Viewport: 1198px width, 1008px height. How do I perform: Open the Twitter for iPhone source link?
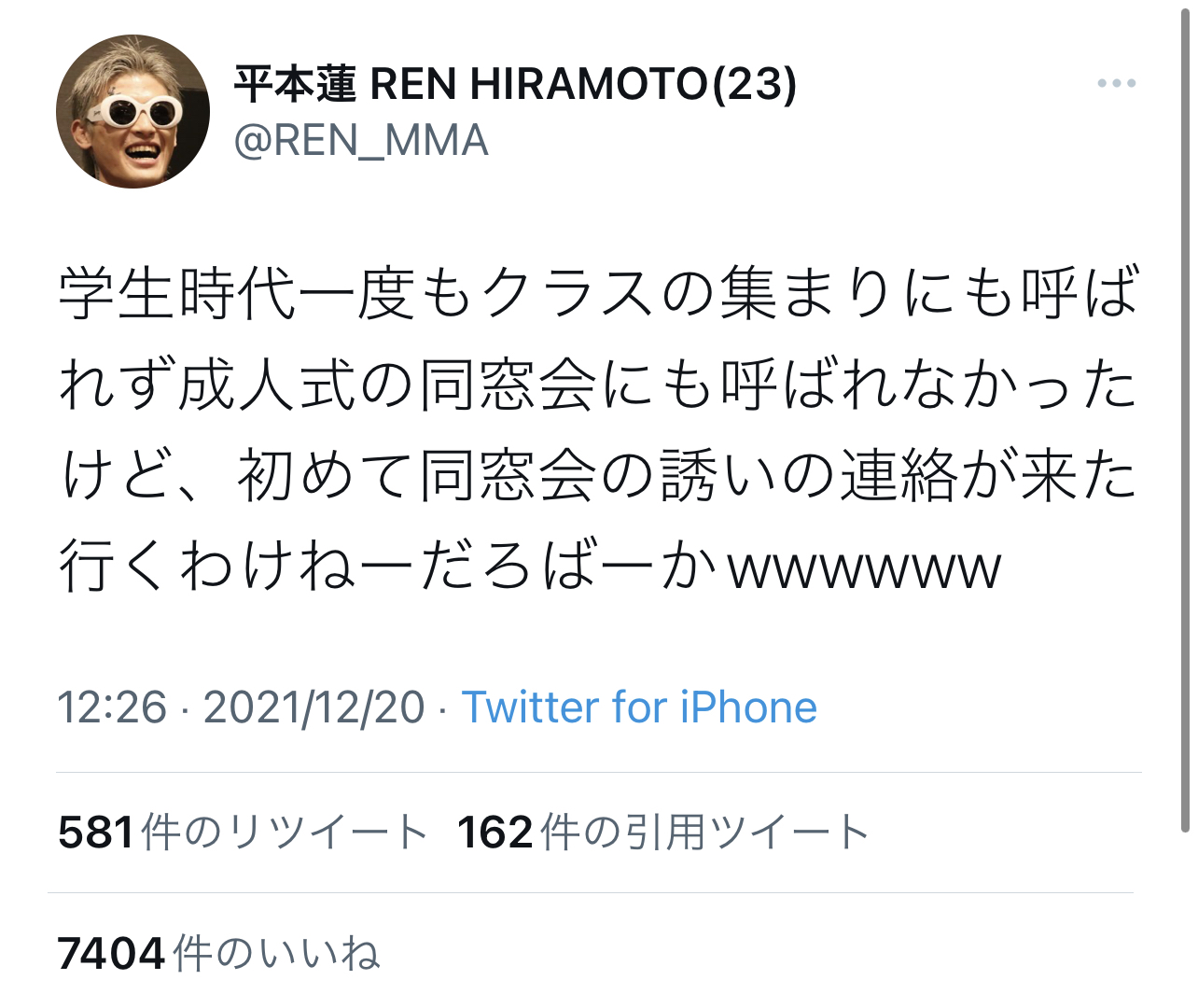pyautogui.click(x=639, y=707)
